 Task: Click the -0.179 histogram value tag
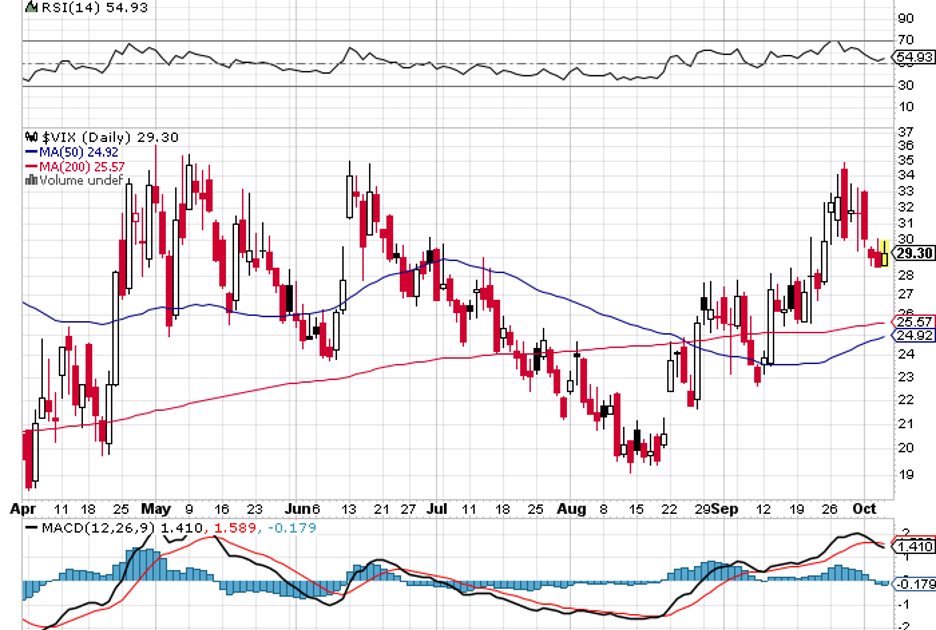click(x=914, y=584)
